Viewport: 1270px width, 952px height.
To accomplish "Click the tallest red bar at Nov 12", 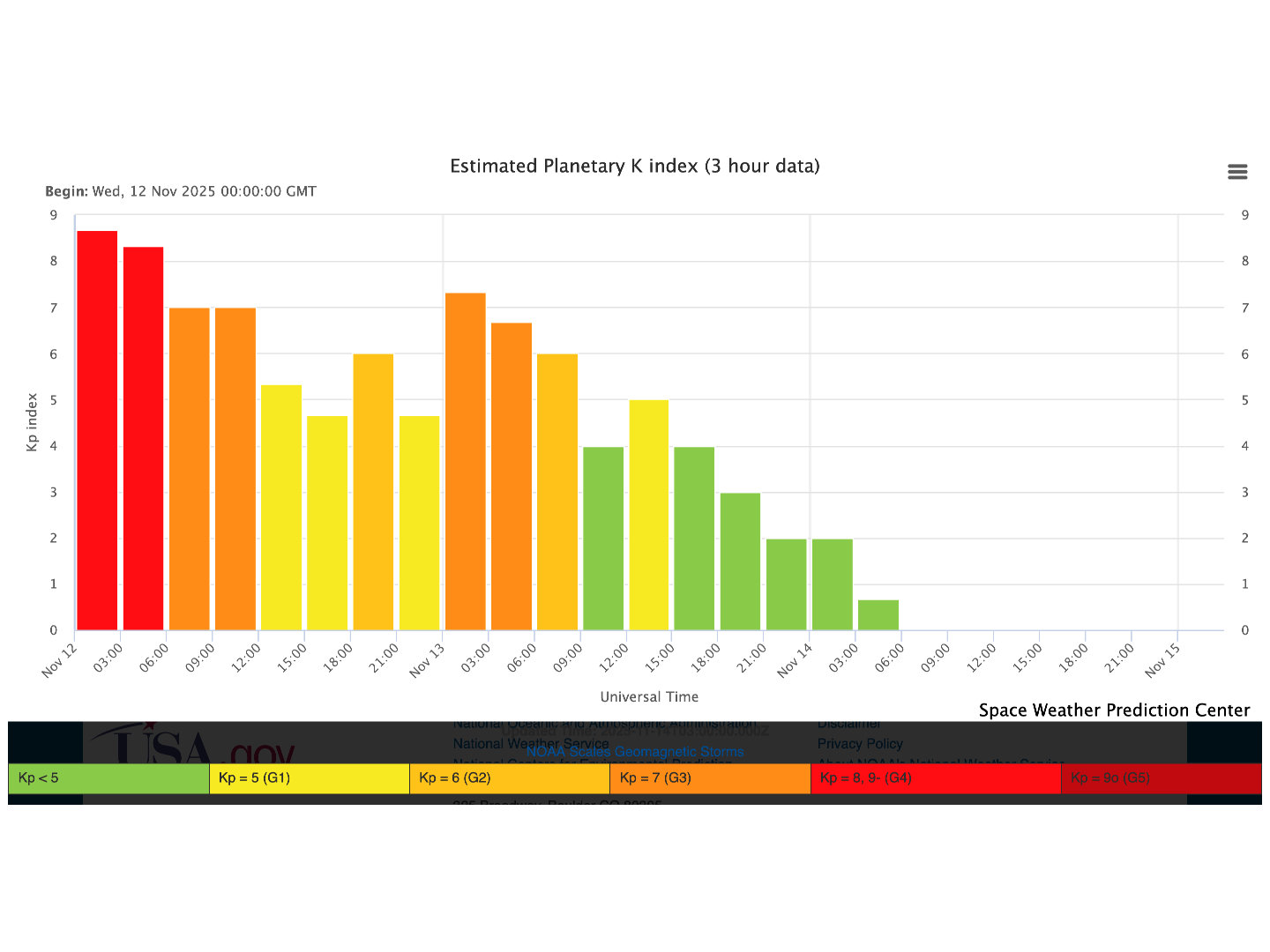I will pyautogui.click(x=97, y=430).
